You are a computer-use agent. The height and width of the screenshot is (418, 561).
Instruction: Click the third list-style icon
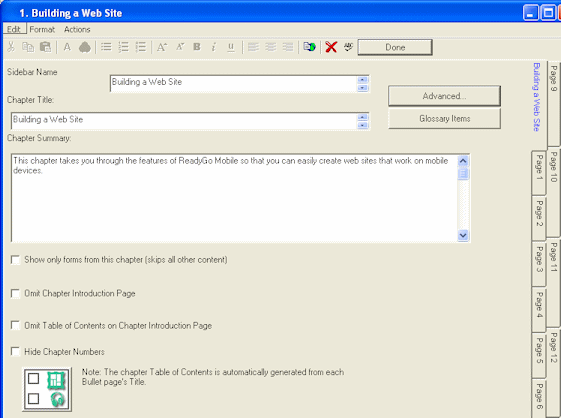pyautogui.click(x=141, y=47)
